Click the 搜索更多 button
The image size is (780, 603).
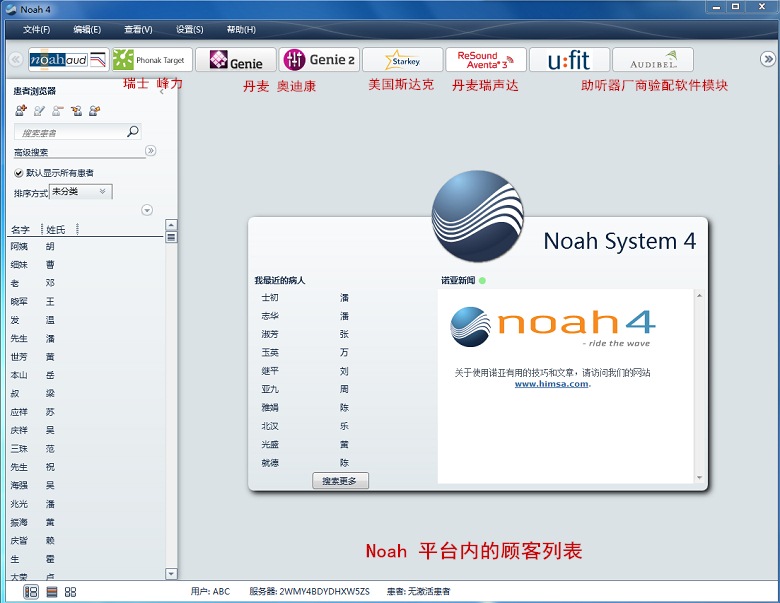point(340,481)
